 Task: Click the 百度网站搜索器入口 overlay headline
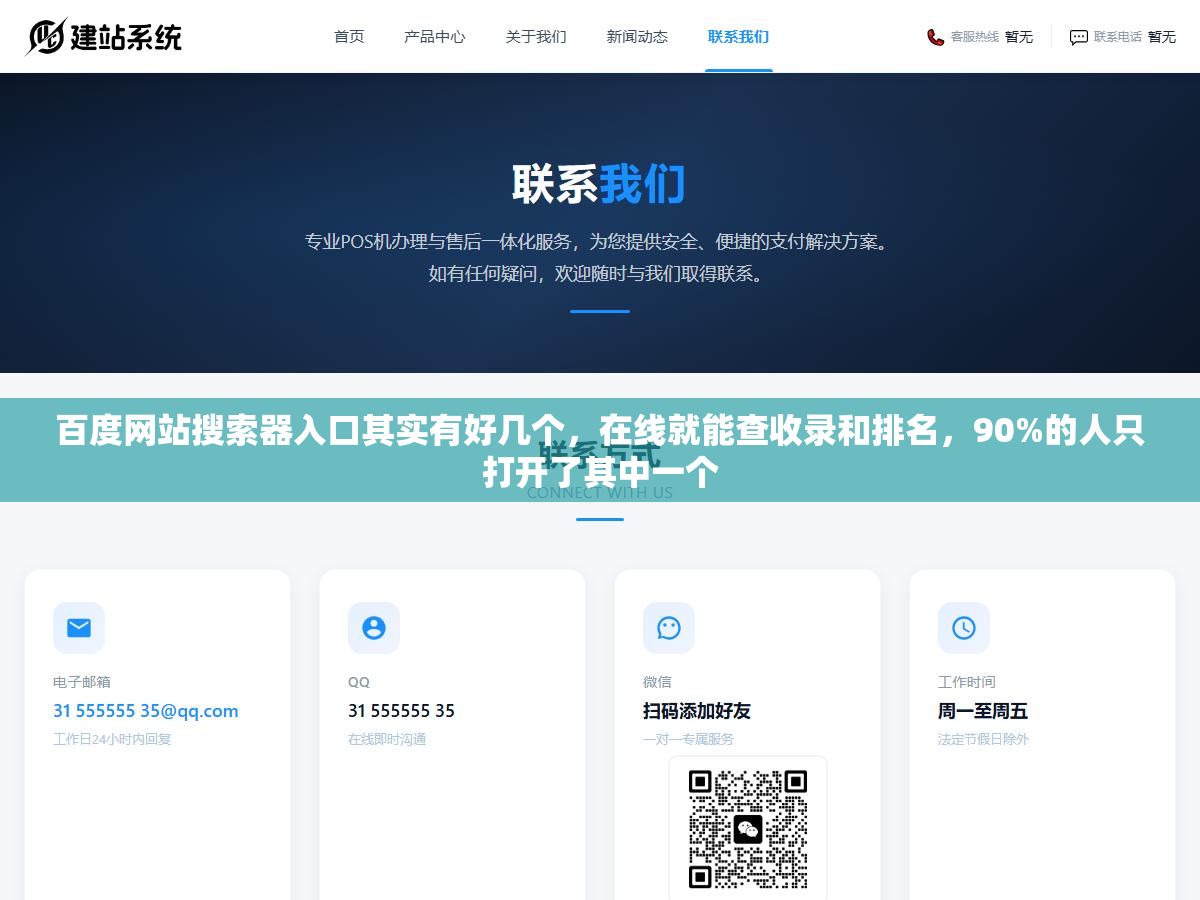tap(600, 451)
